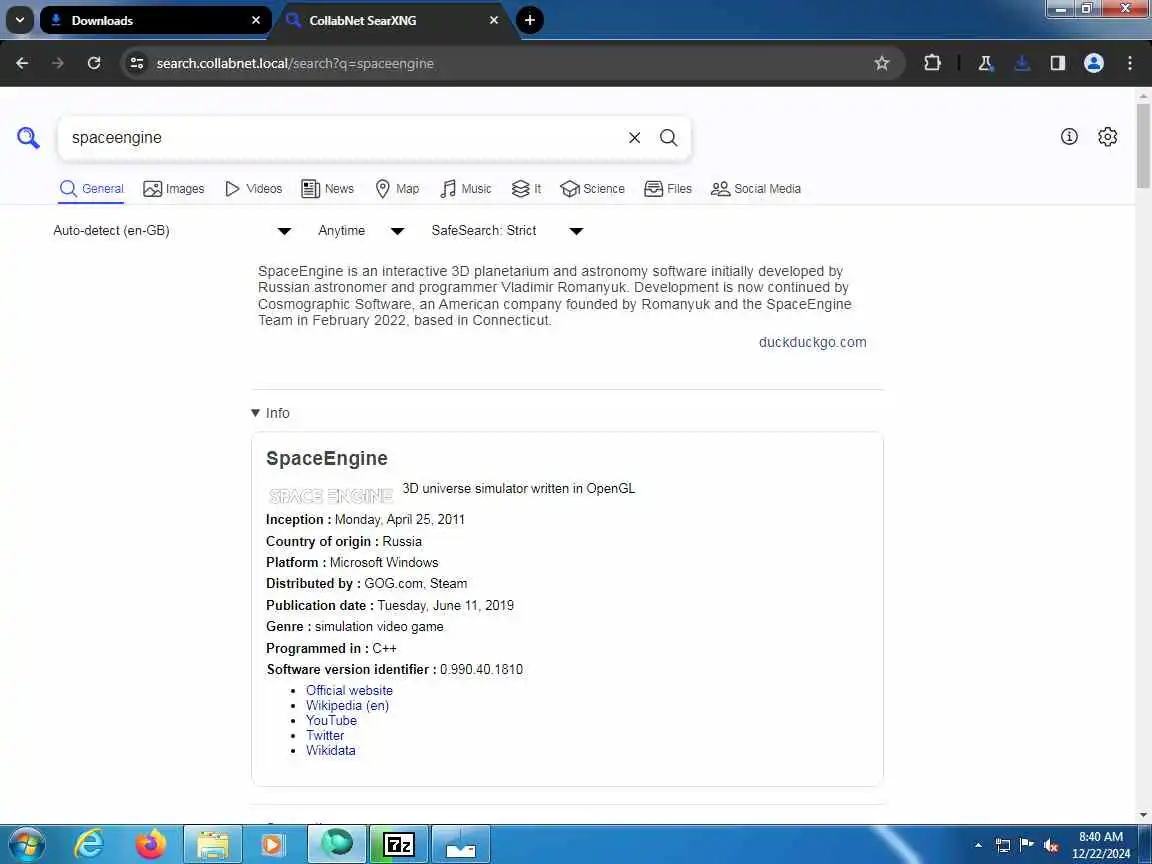
Task: Show hidden system tray icons
Action: coord(978,845)
